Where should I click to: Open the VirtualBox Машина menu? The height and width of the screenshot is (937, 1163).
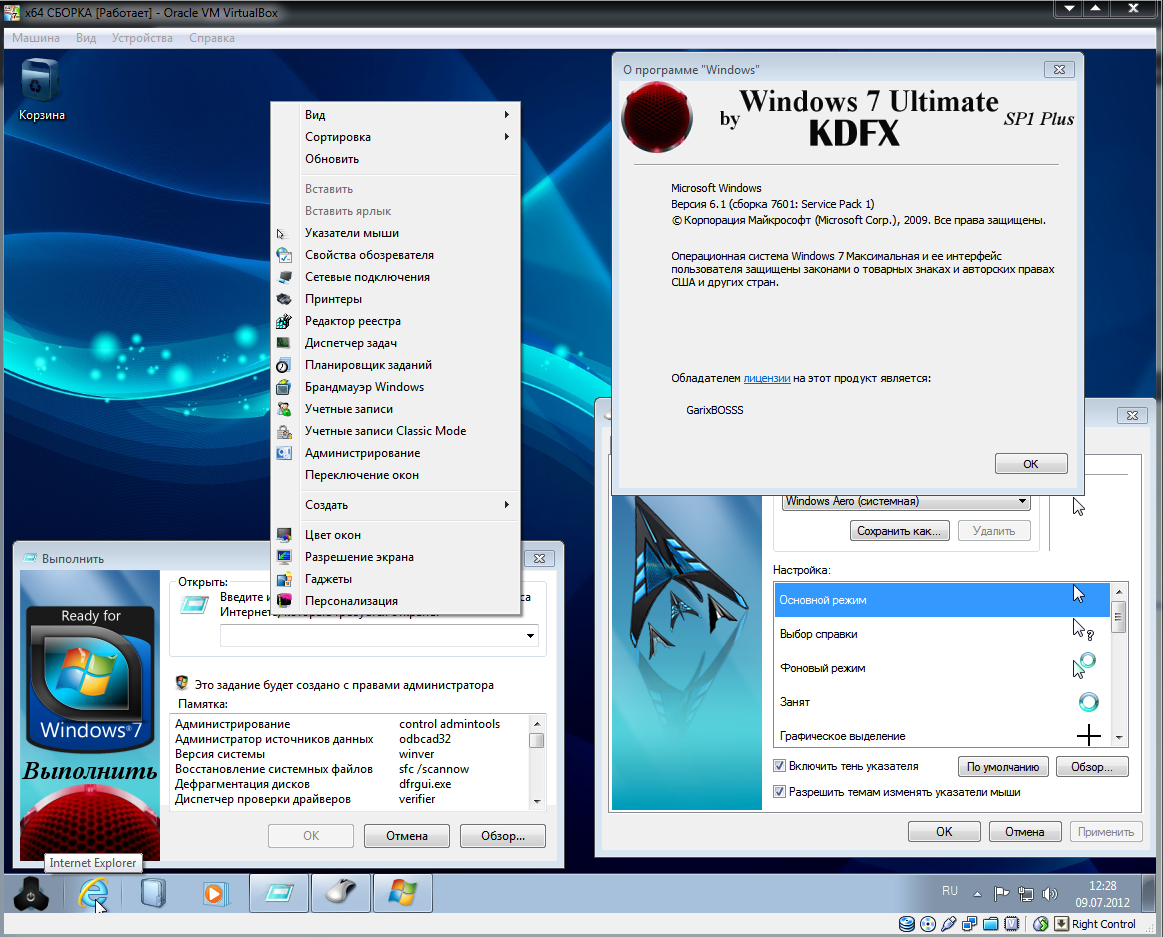point(36,38)
